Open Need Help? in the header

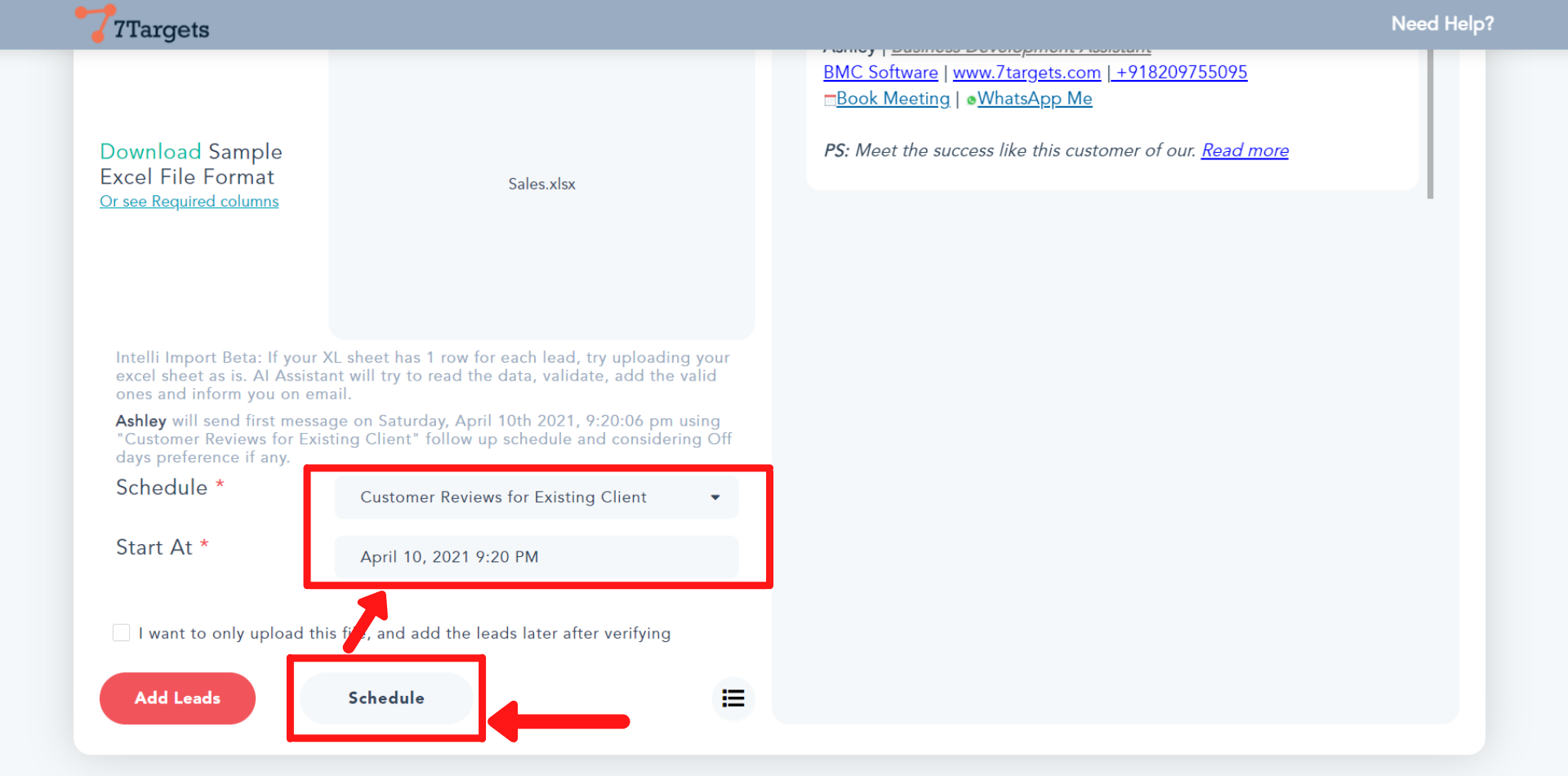tap(1441, 24)
